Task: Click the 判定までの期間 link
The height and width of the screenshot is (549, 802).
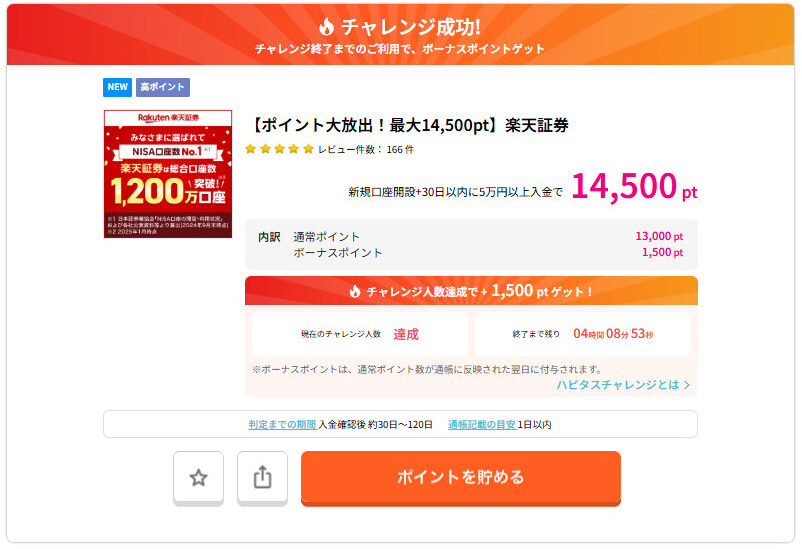Action: point(282,424)
